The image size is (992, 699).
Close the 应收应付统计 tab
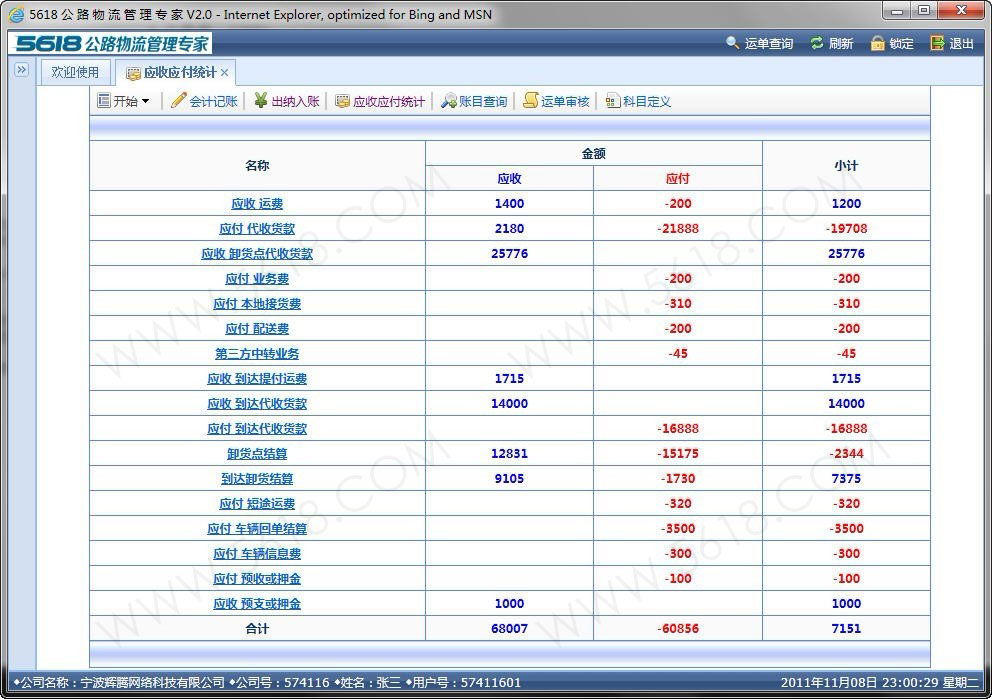point(225,73)
